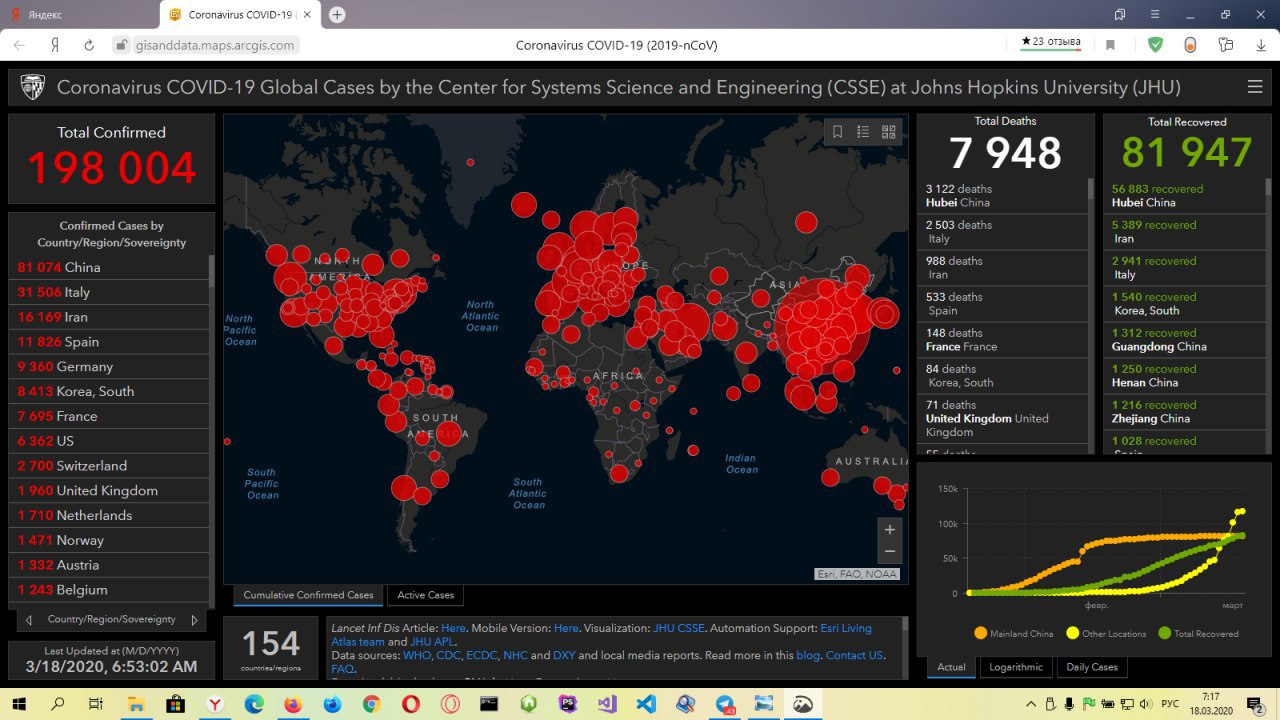Select Switzerland in the confirmed cases list
Image resolution: width=1280 pixels, height=720 pixels.
pyautogui.click(x=110, y=465)
